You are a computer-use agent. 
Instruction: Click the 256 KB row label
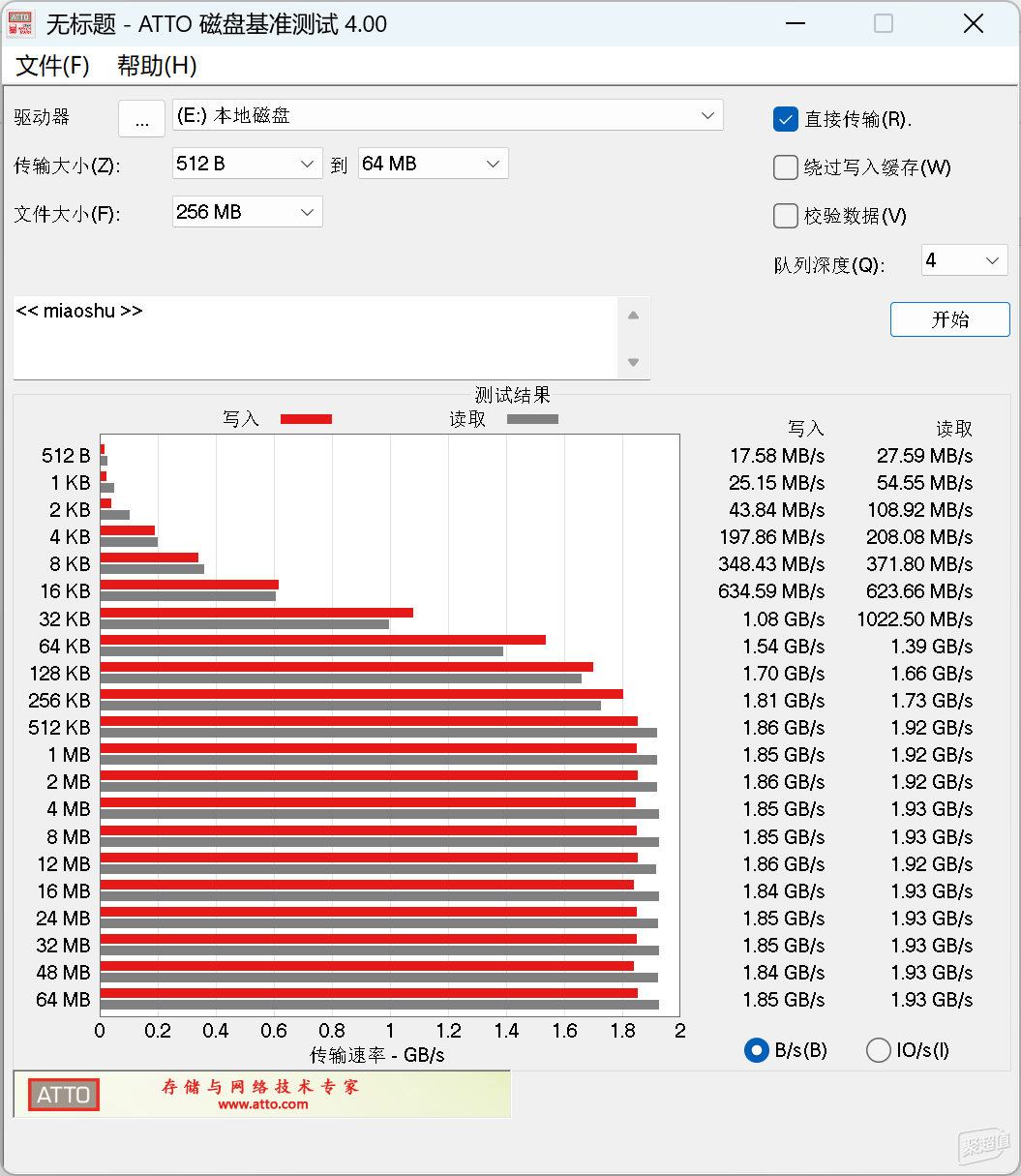59,700
